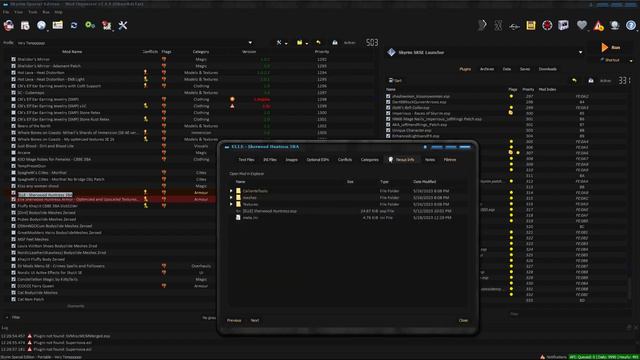
Task: Open the File menu
Action: pyautogui.click(x=6, y=12)
